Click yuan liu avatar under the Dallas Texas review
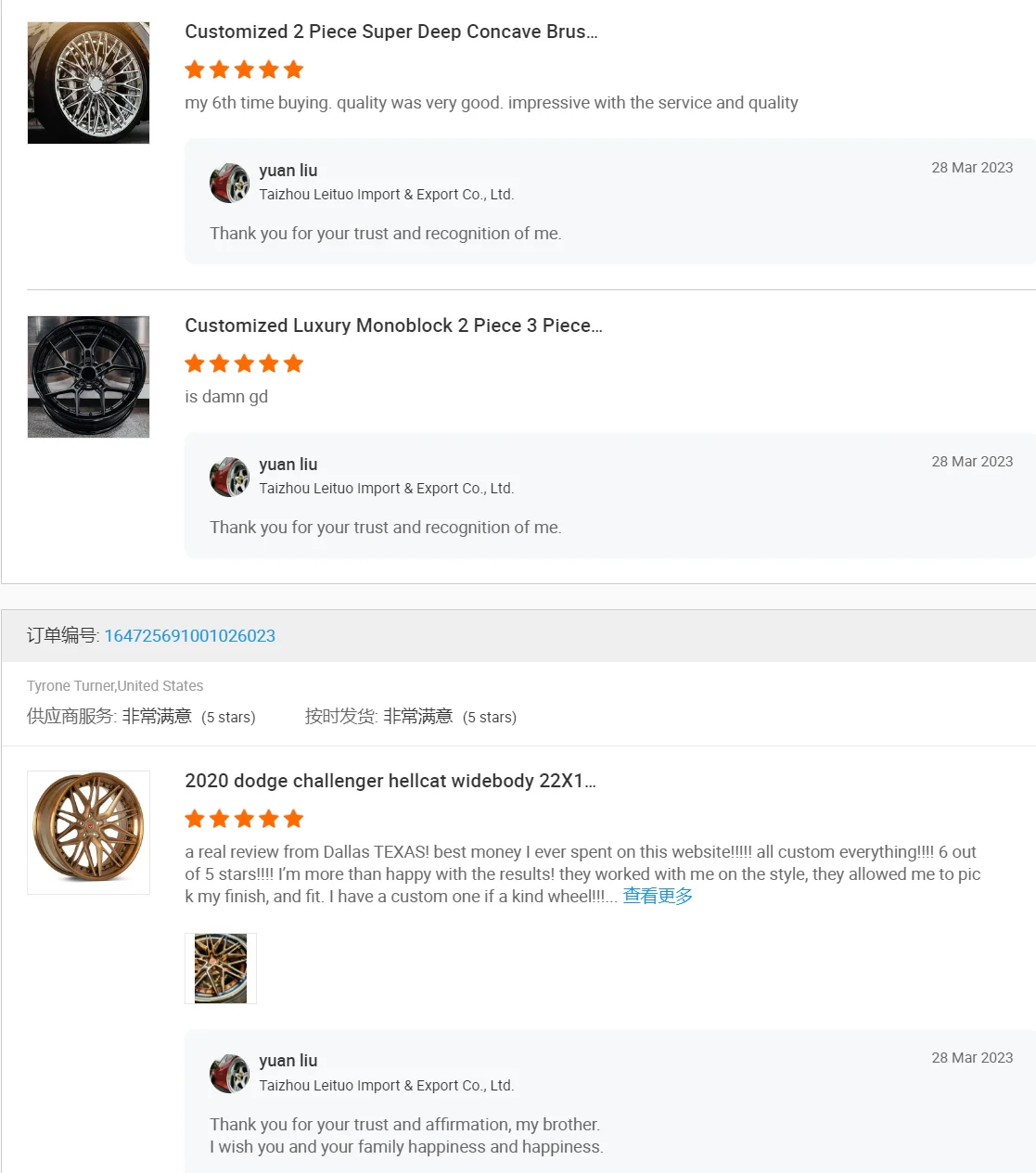Image resolution: width=1036 pixels, height=1173 pixels. (229, 1073)
